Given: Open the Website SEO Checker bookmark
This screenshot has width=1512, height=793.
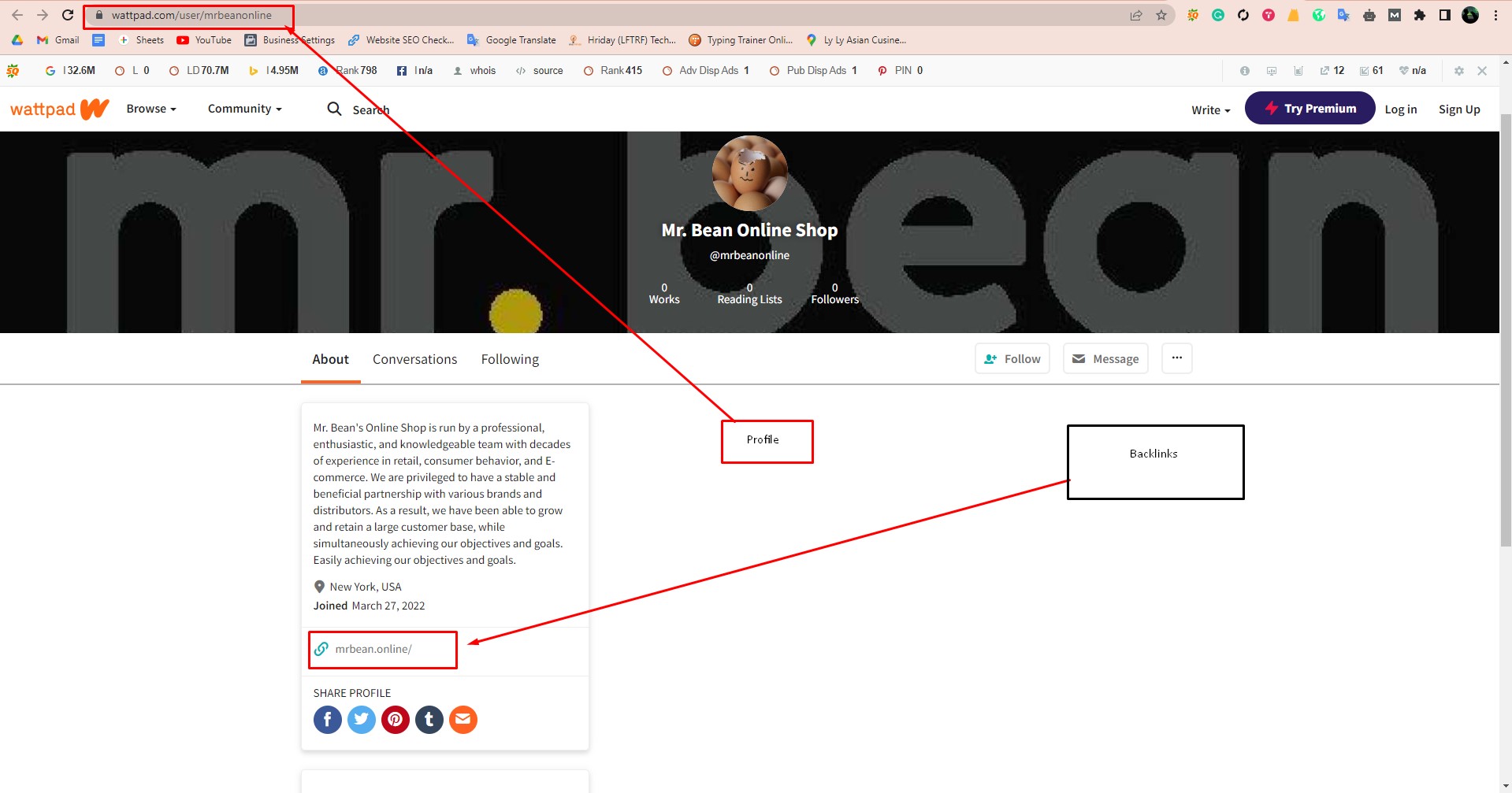Looking at the screenshot, I should click(x=401, y=40).
